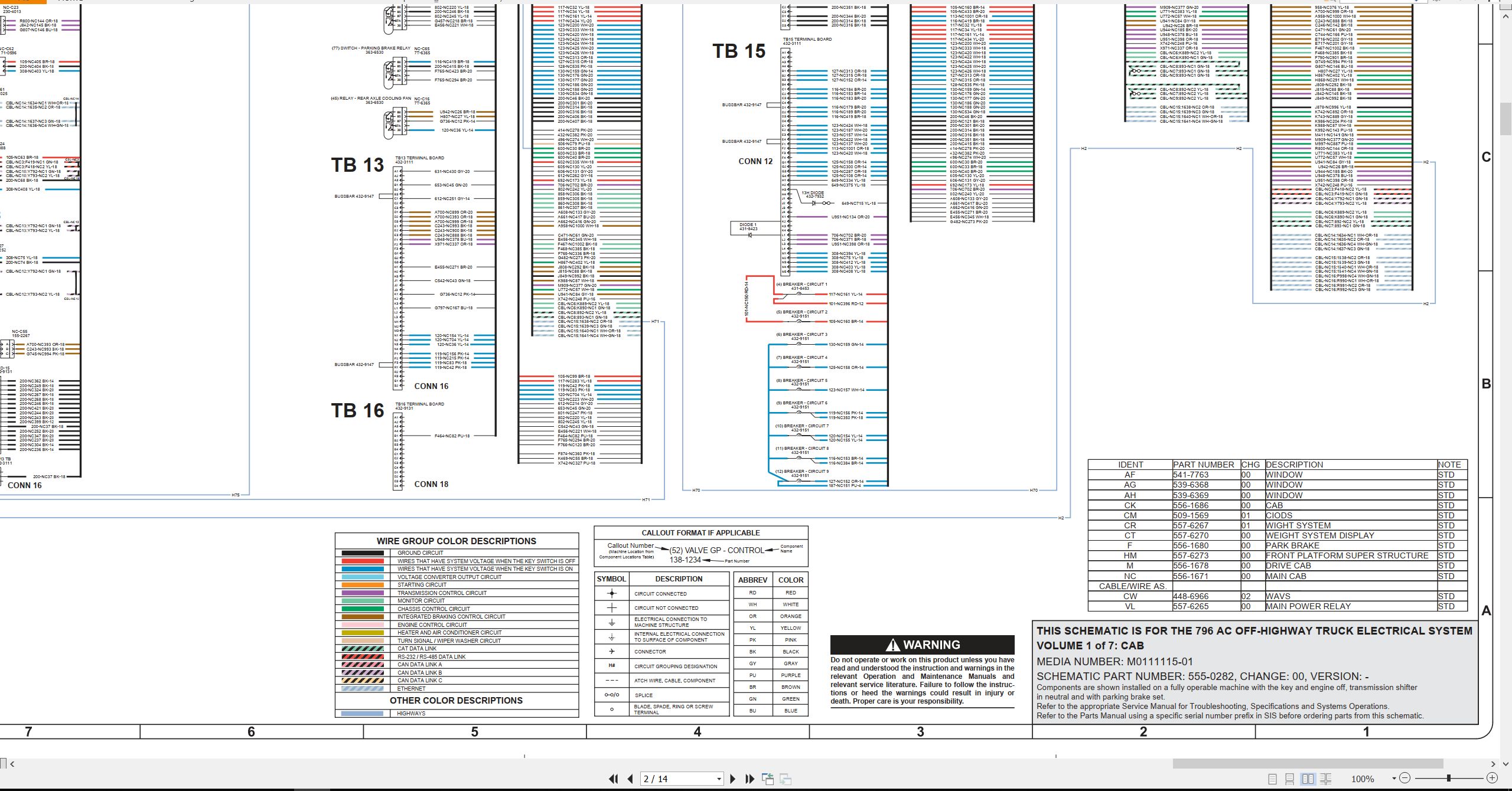Zoom out with the minus button

point(1405,778)
